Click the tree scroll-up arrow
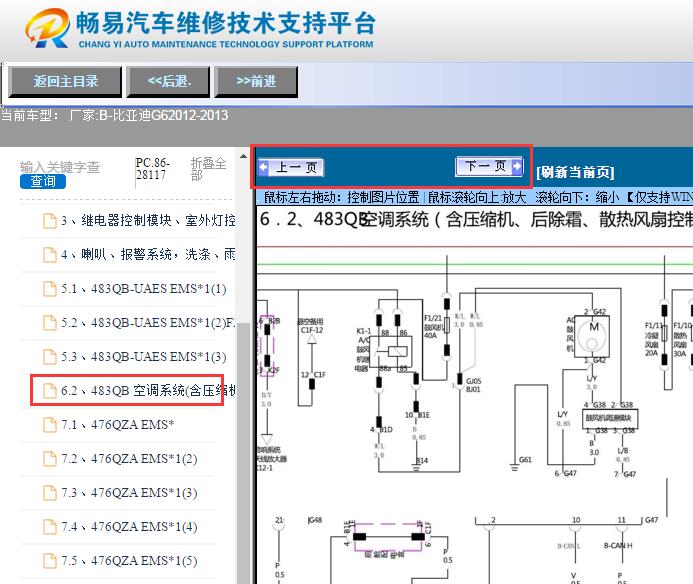This screenshot has height=584, width=693. tap(244, 156)
